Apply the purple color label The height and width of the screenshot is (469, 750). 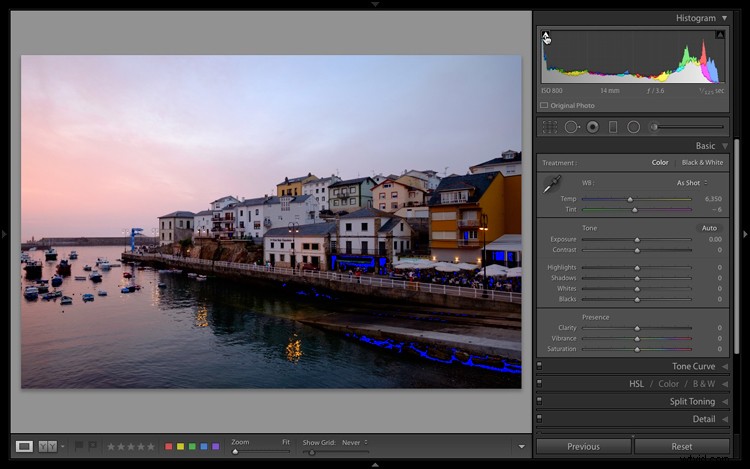(216, 447)
